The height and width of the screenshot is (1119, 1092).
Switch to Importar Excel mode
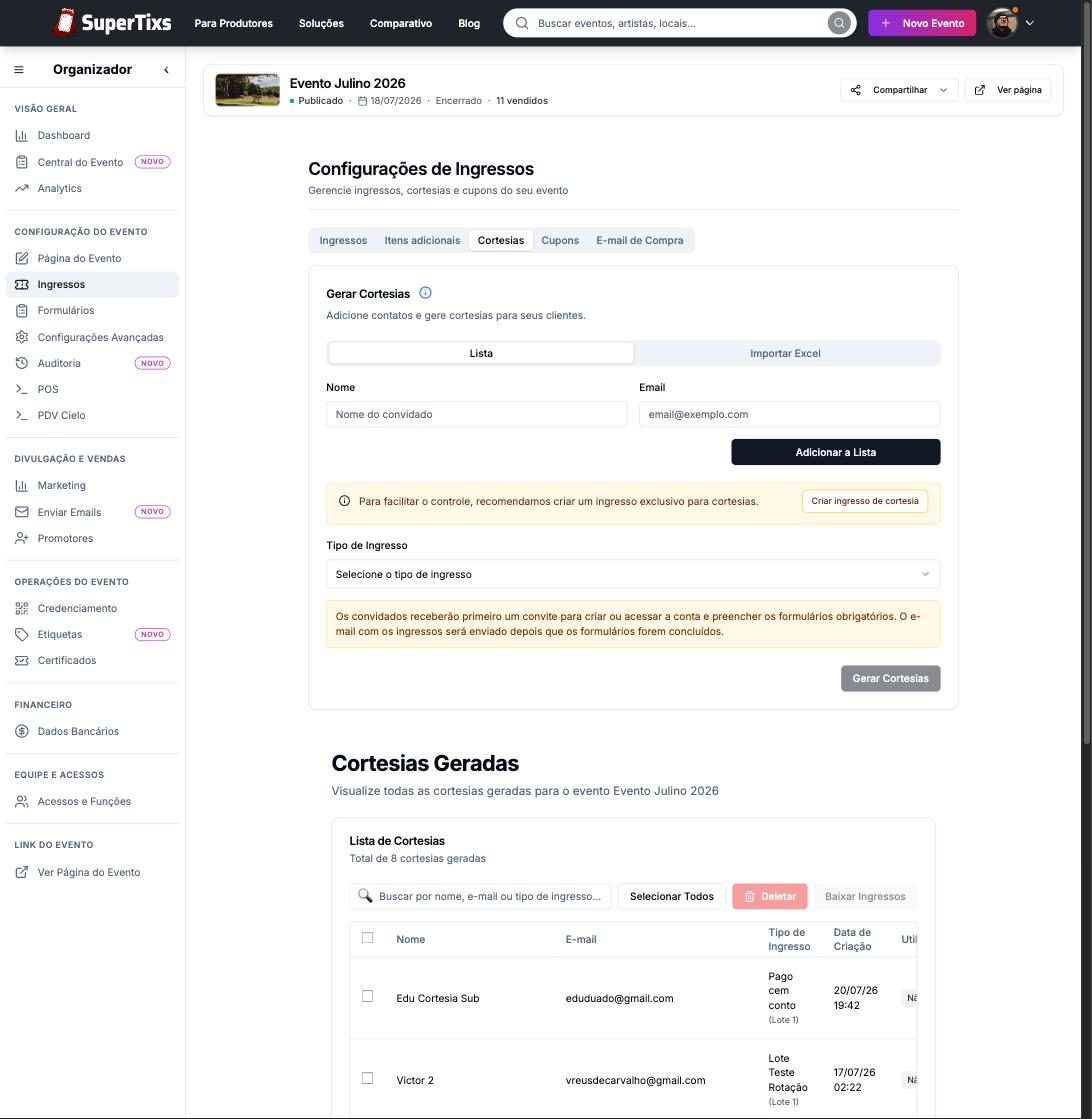click(x=785, y=353)
